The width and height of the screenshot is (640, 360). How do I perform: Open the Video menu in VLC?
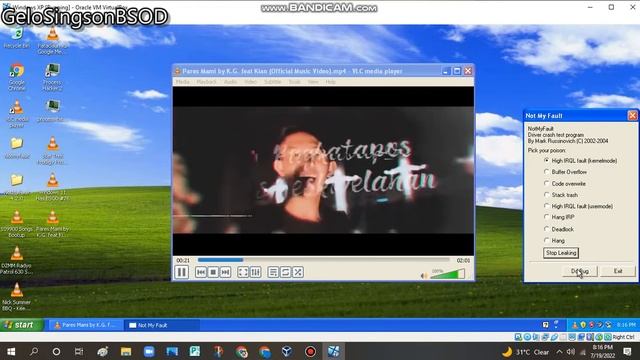click(x=250, y=82)
